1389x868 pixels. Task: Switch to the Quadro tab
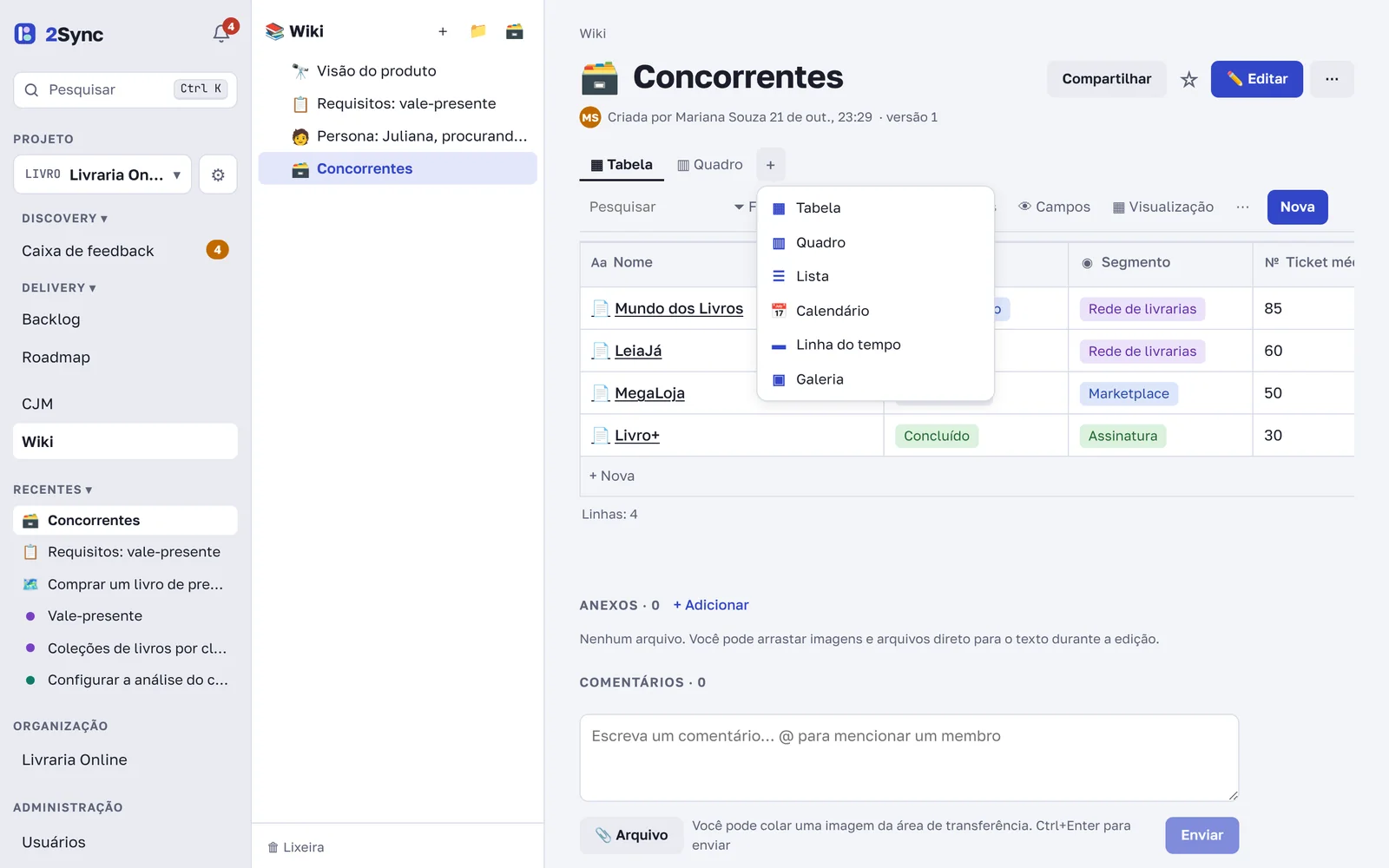(x=709, y=165)
